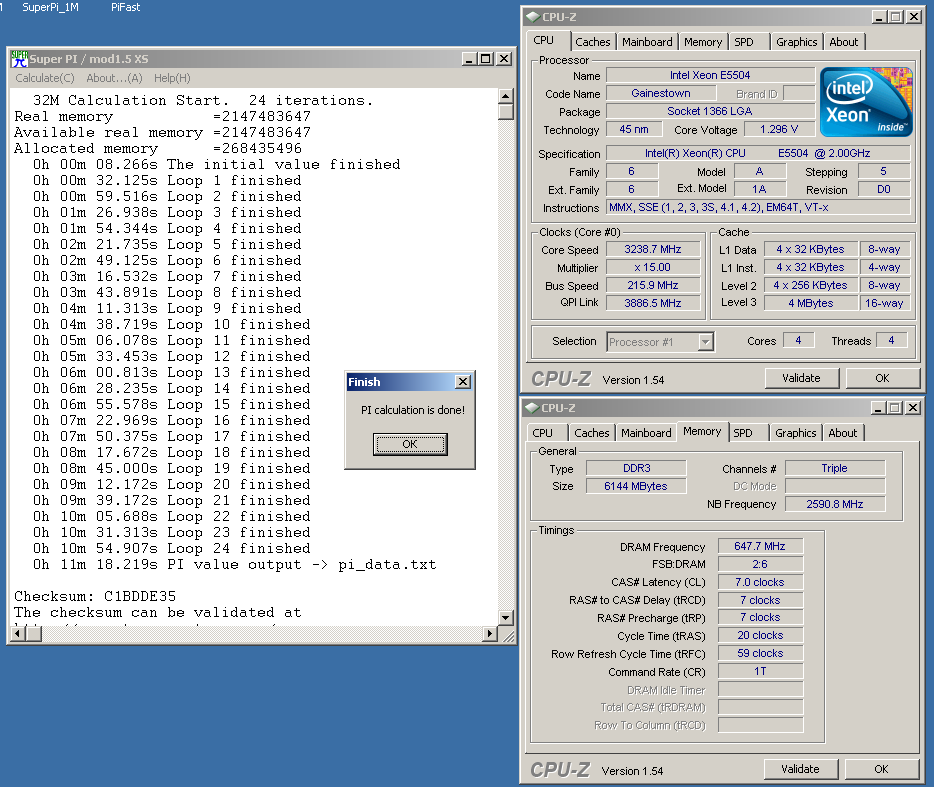Click OK in top CPU-Z window
Screen dimensions: 934x787
point(882,378)
